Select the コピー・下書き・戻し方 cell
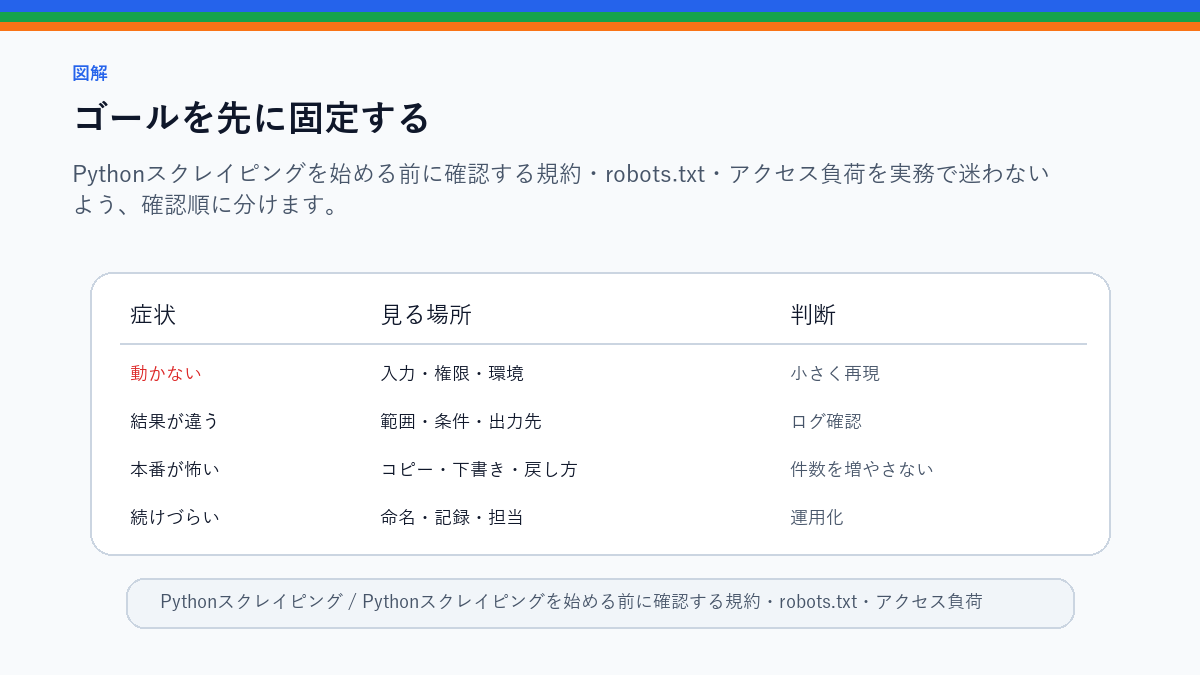Screen dimensions: 1200x675 point(479,469)
